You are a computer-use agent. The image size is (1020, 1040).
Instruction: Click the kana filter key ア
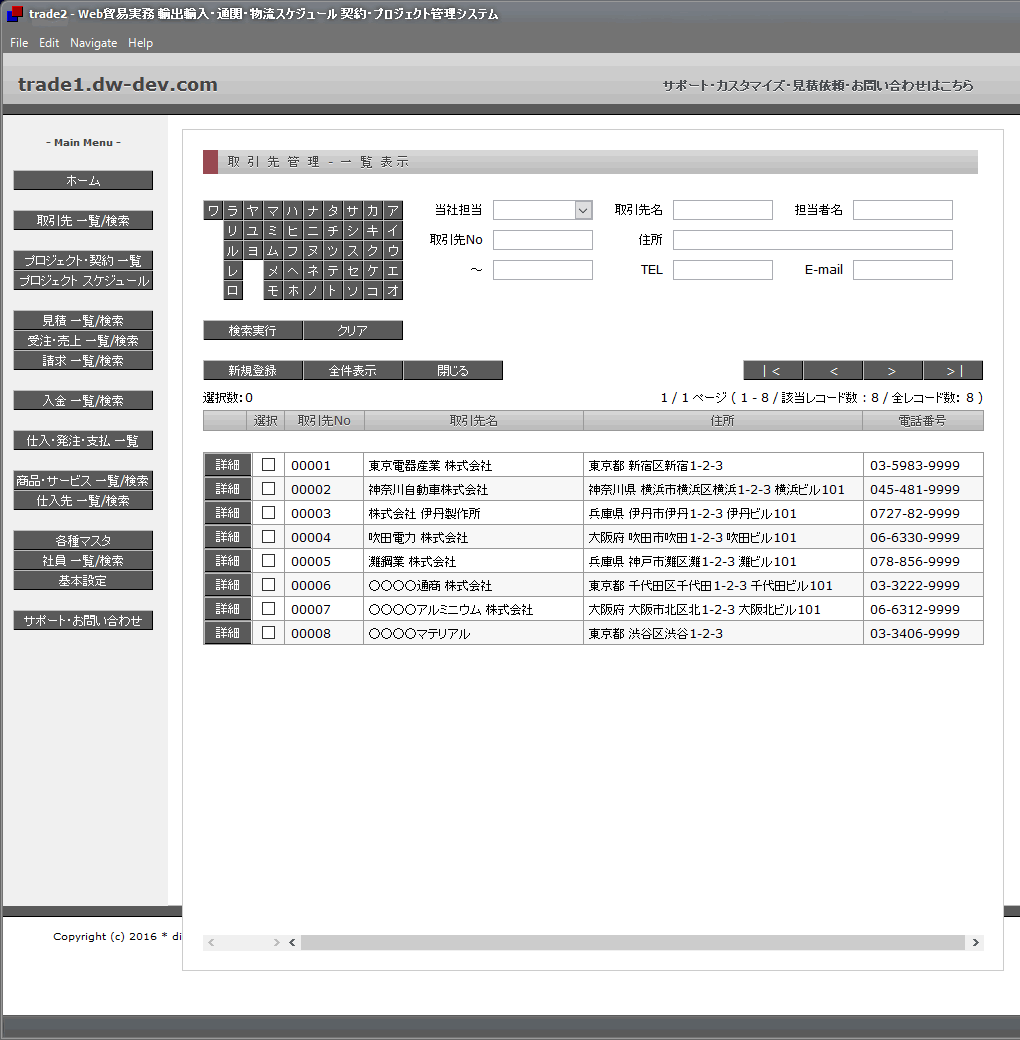(x=393, y=210)
